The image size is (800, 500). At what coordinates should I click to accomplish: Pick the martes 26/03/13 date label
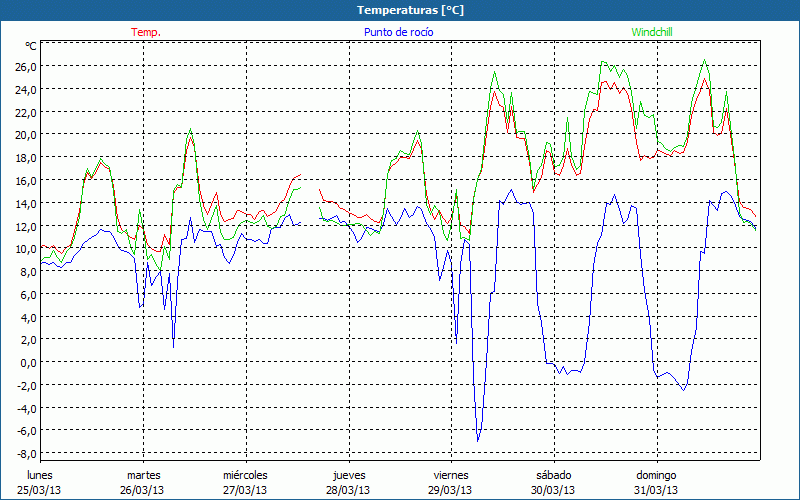click(x=143, y=482)
